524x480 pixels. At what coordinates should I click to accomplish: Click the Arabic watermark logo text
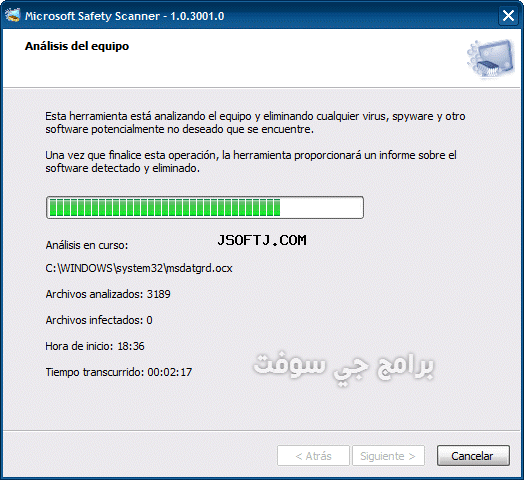[343, 368]
